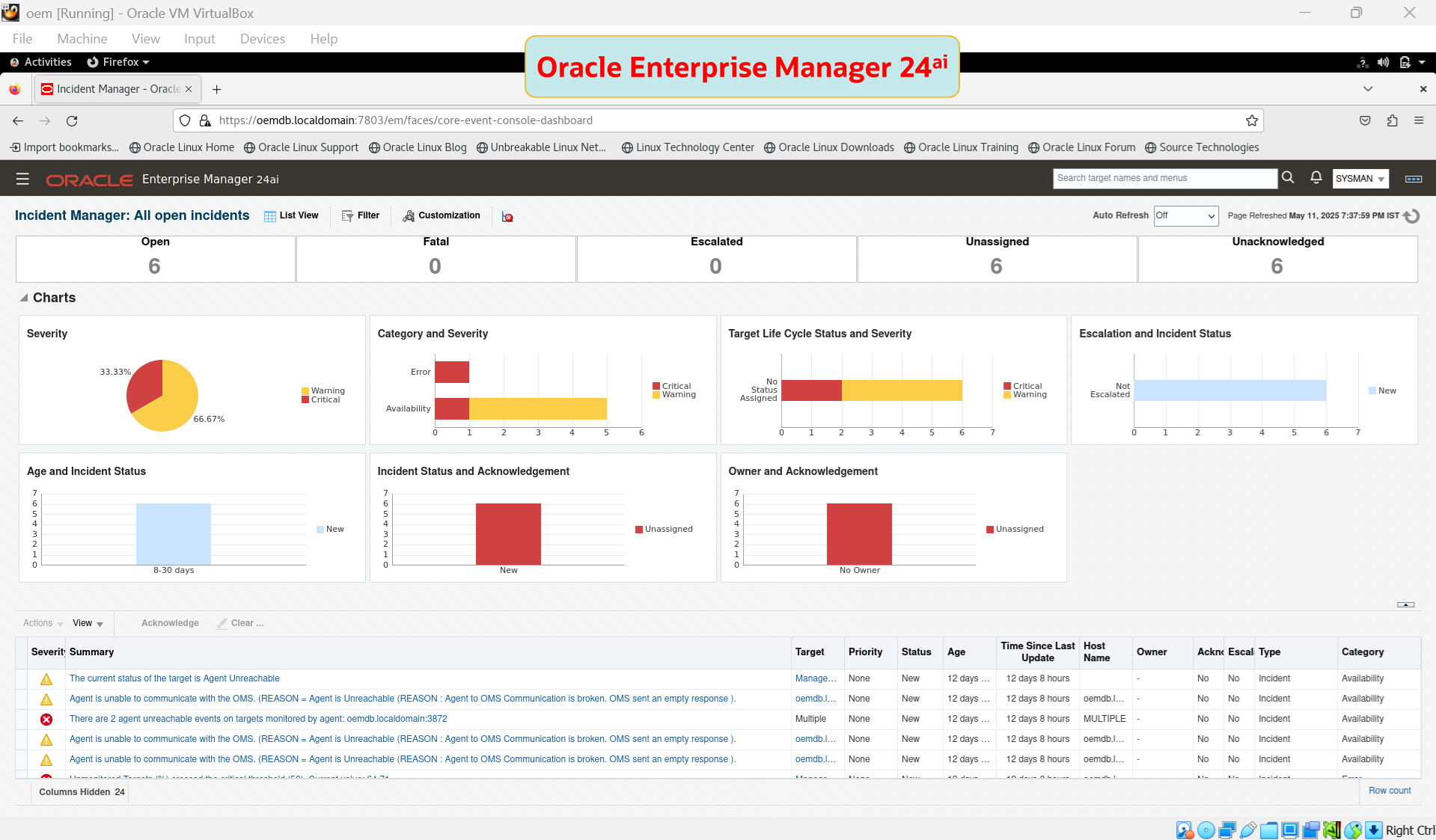Open the SYSMAN user menu
The width and height of the screenshot is (1436, 840).
pos(1360,179)
